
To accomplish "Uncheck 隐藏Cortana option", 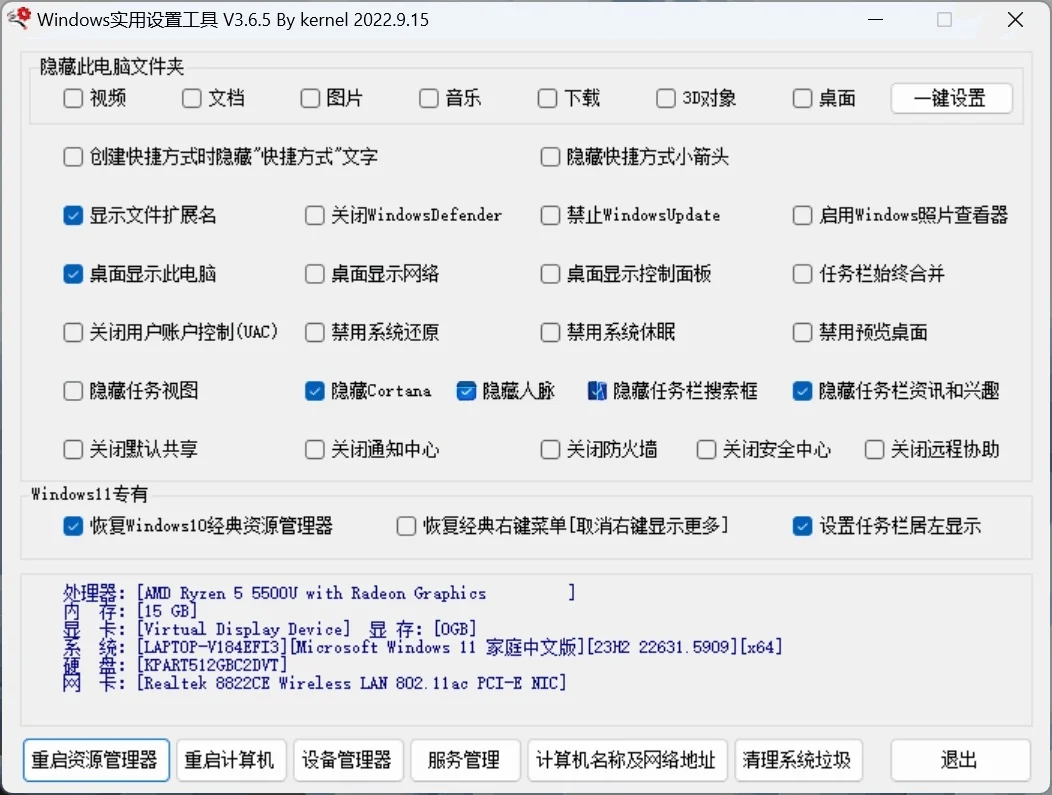I will (x=315, y=391).
